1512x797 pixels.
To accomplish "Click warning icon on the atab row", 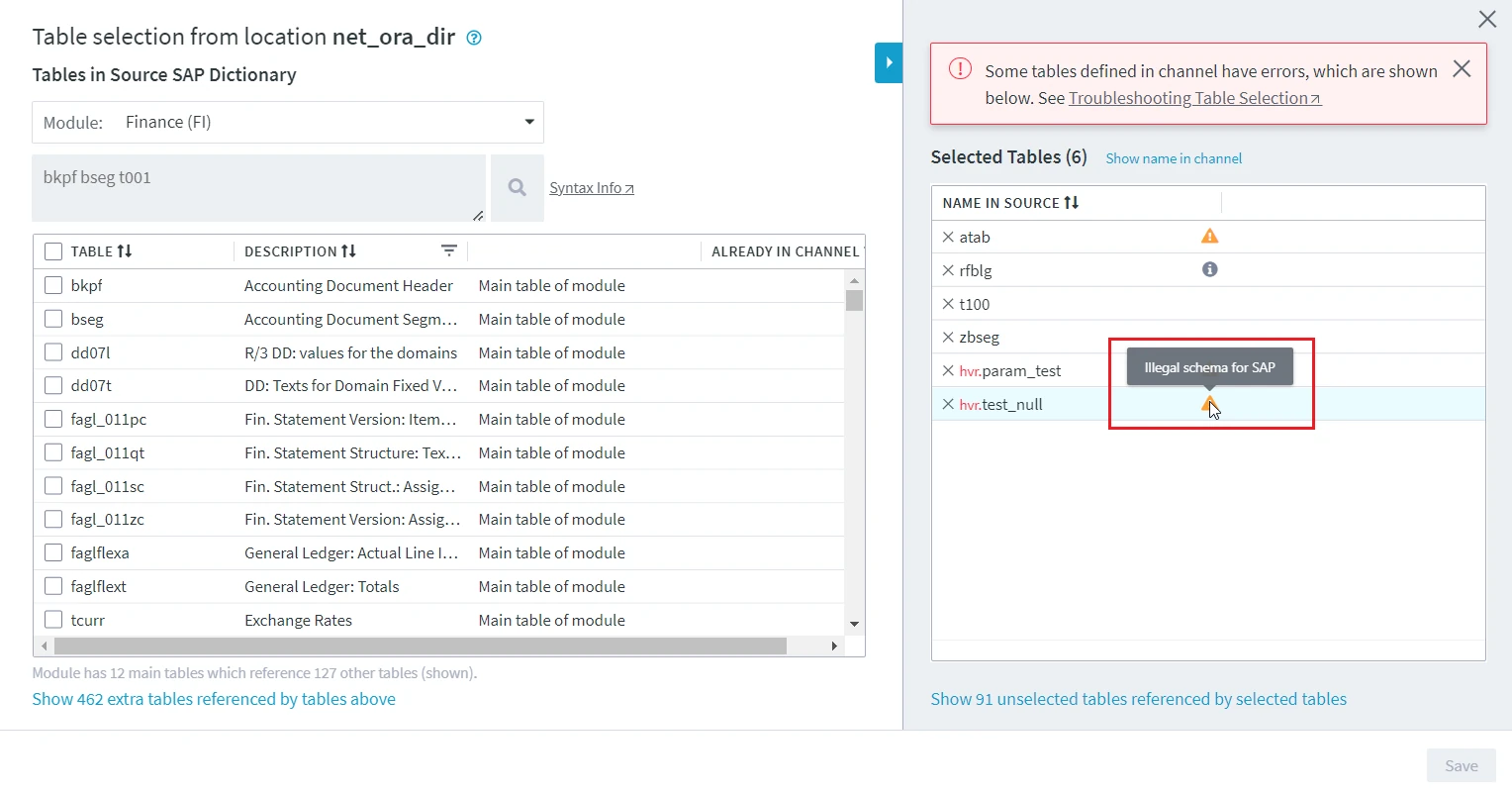I will (1209, 237).
